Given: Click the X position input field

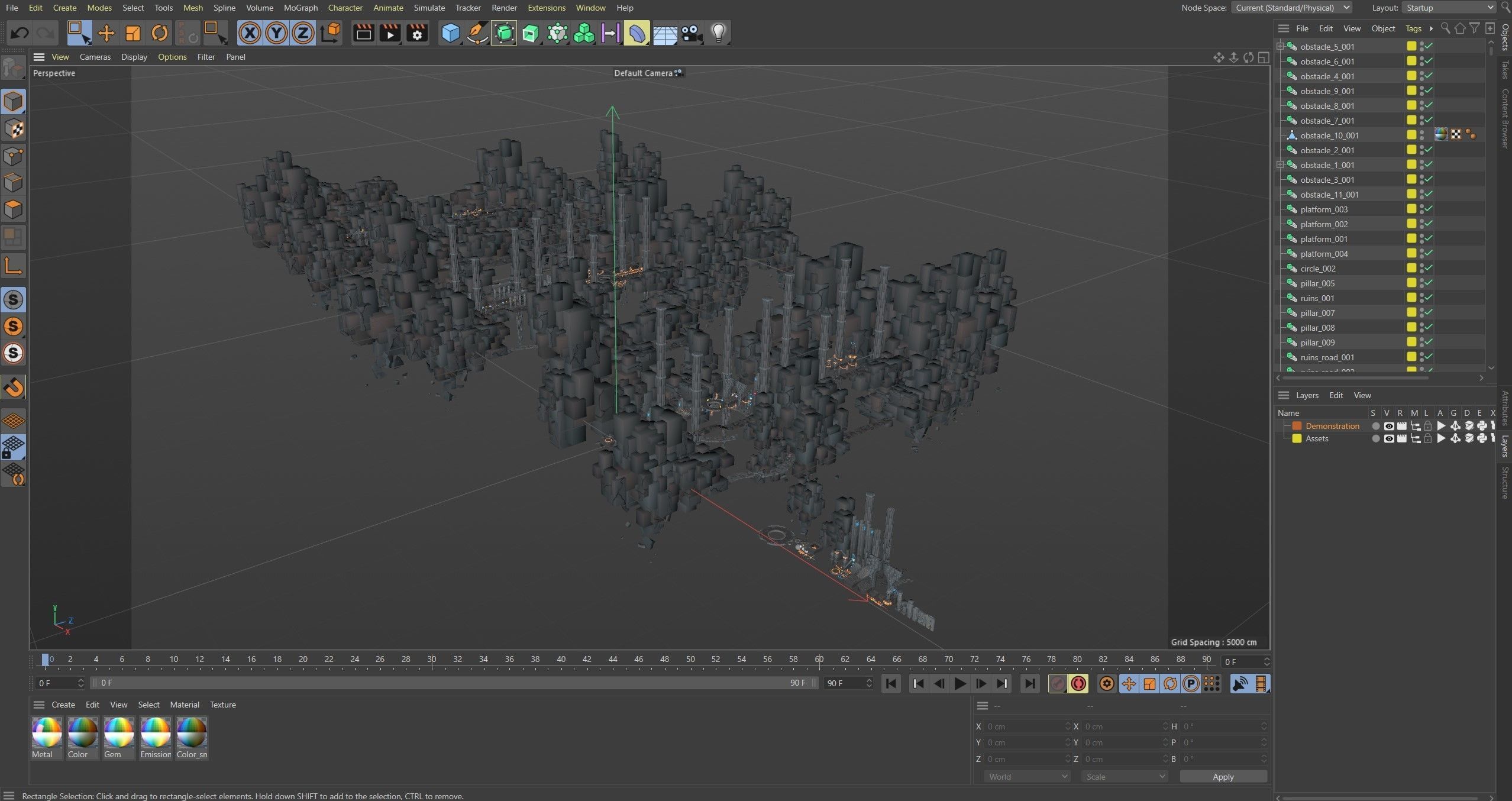Looking at the screenshot, I should (1028, 726).
